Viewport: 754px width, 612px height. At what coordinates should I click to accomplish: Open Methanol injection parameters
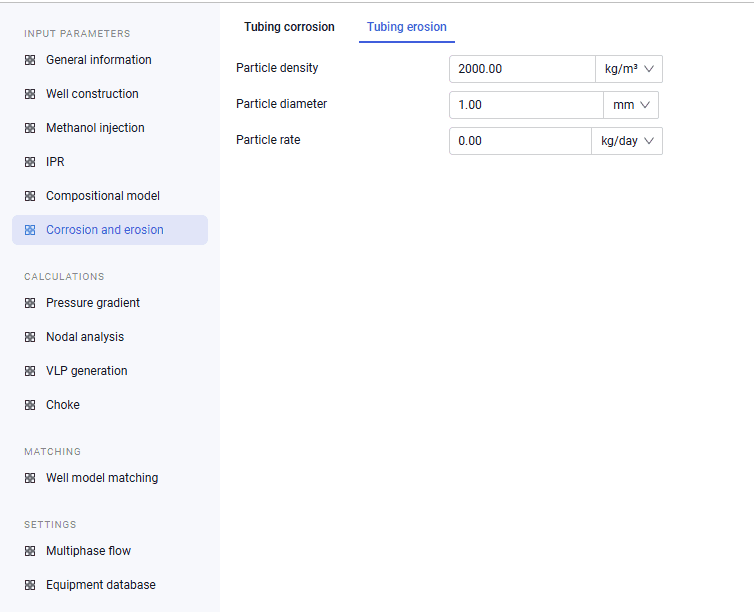tap(110, 128)
